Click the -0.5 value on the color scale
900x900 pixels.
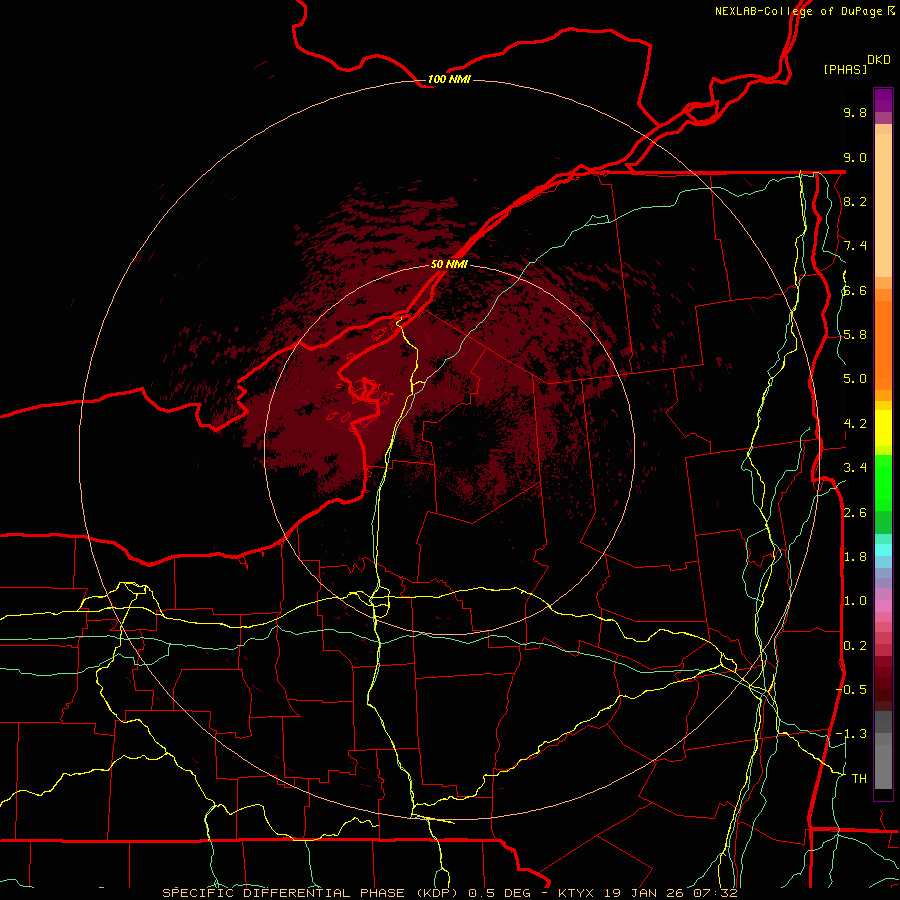pyautogui.click(x=851, y=690)
